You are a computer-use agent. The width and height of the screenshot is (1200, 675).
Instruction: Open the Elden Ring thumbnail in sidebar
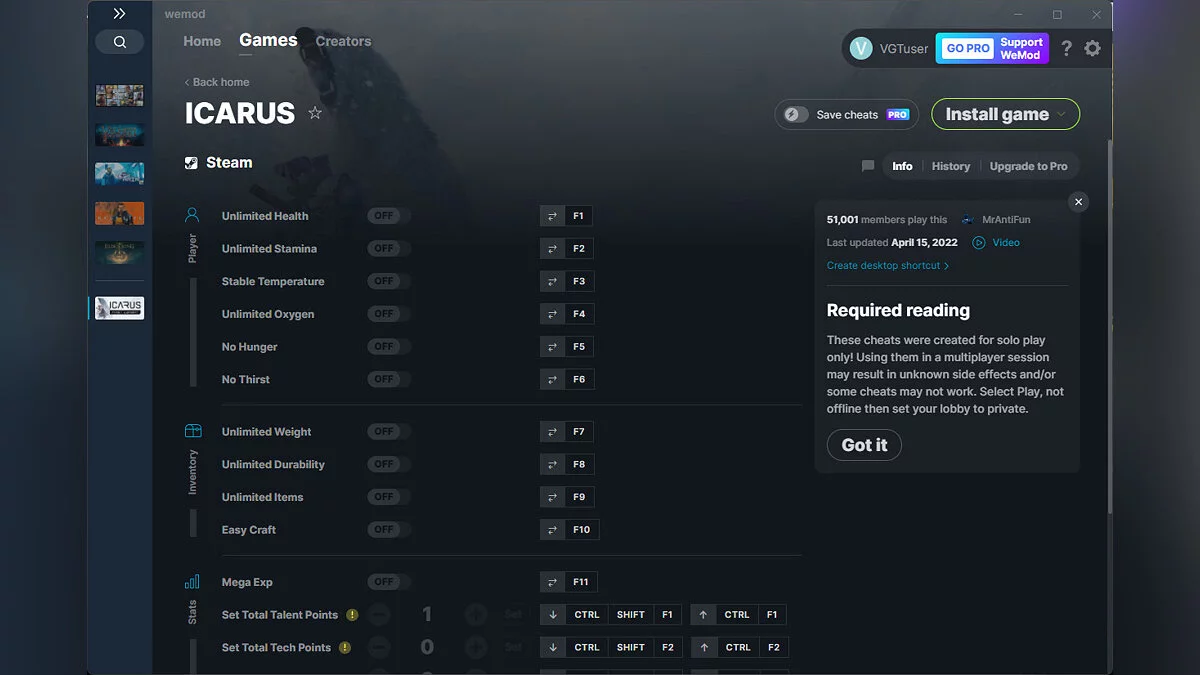[120, 252]
